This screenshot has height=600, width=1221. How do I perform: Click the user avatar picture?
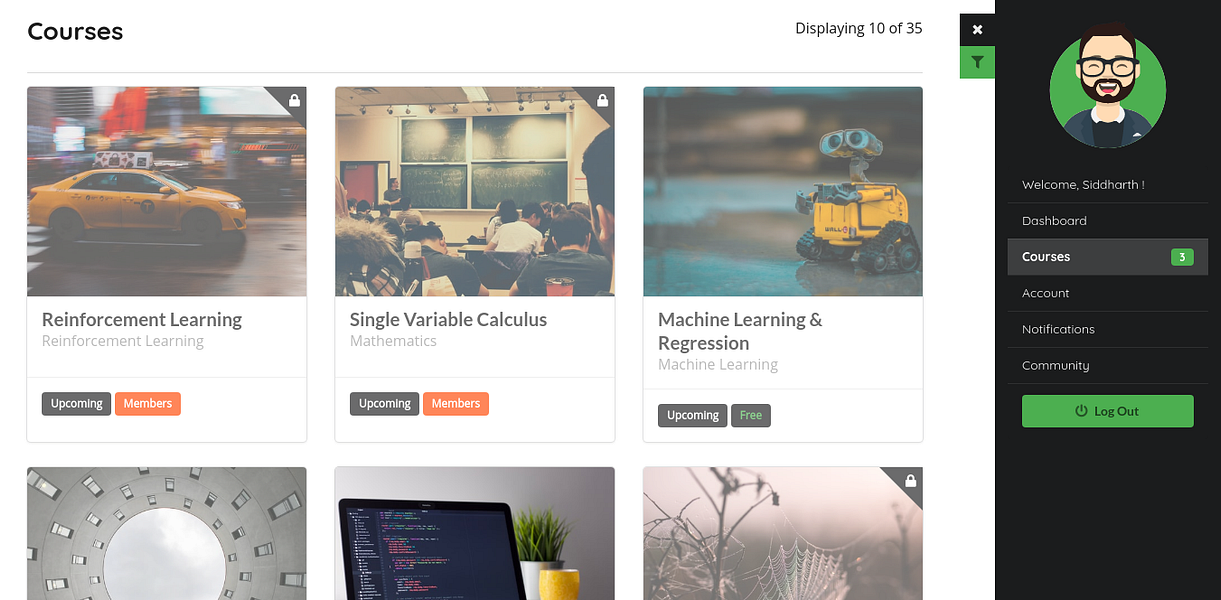pyautogui.click(x=1107, y=85)
